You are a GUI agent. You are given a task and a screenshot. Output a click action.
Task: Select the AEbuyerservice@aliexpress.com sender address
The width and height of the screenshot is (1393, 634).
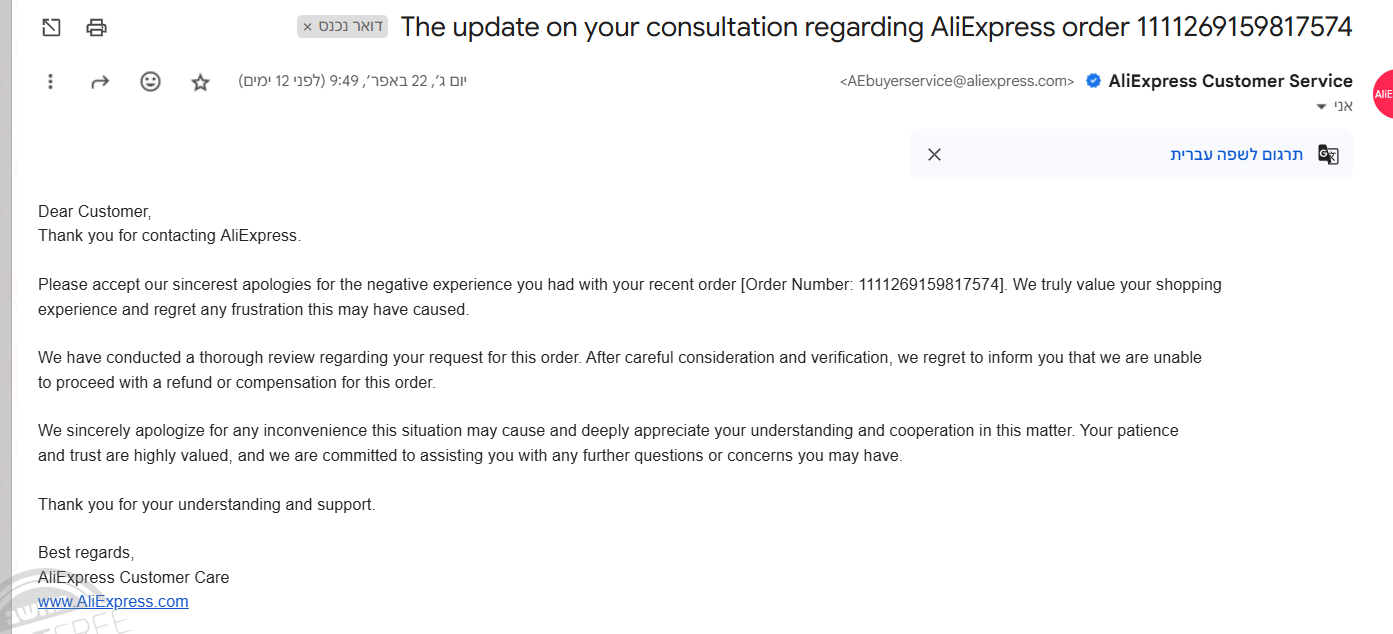[957, 82]
